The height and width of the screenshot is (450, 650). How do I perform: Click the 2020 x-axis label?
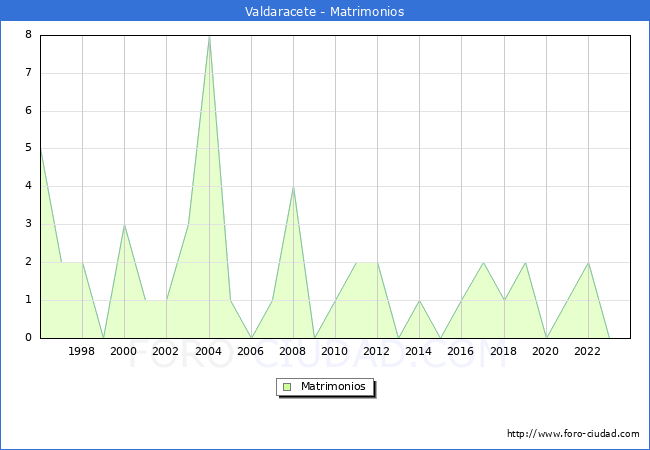545,351
